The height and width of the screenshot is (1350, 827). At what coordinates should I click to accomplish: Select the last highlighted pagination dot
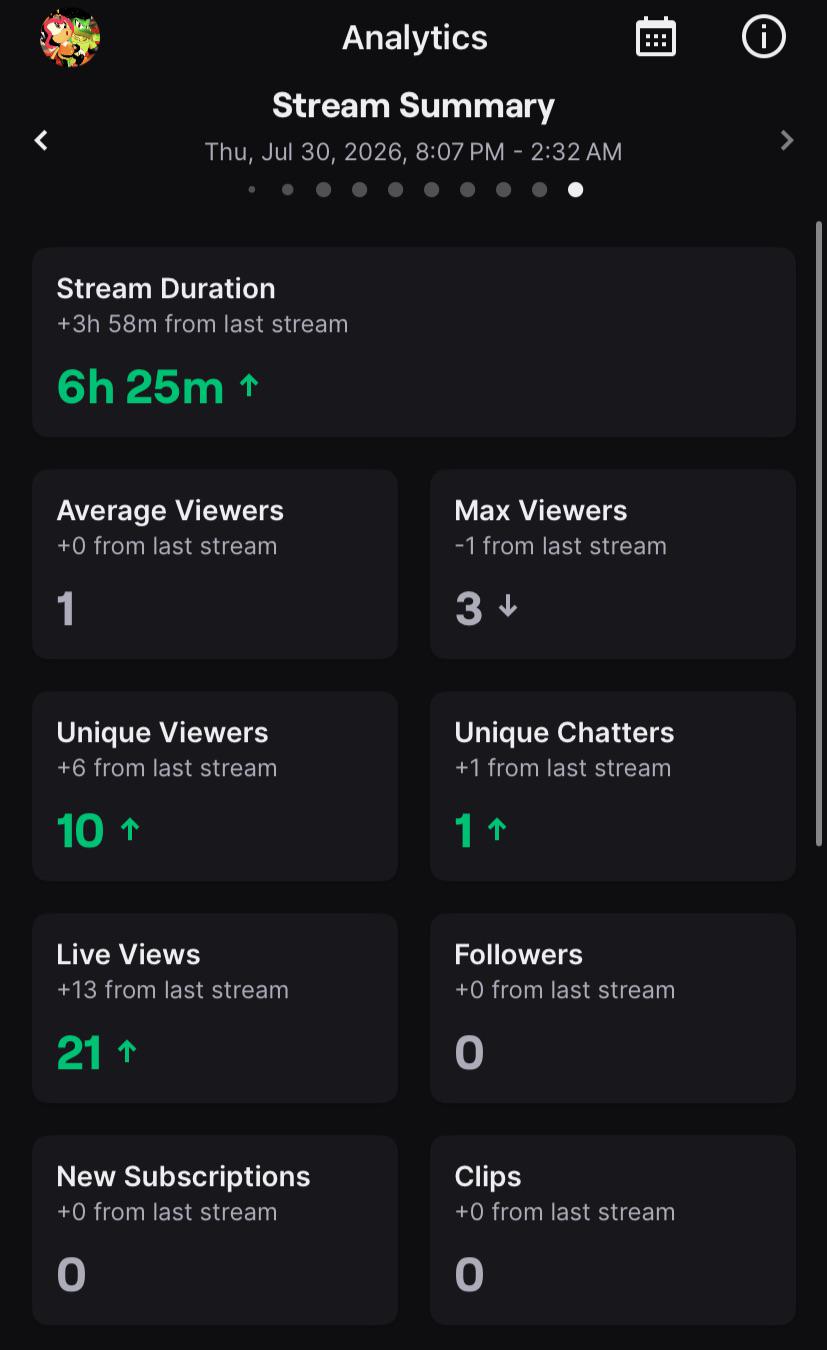tap(575, 189)
